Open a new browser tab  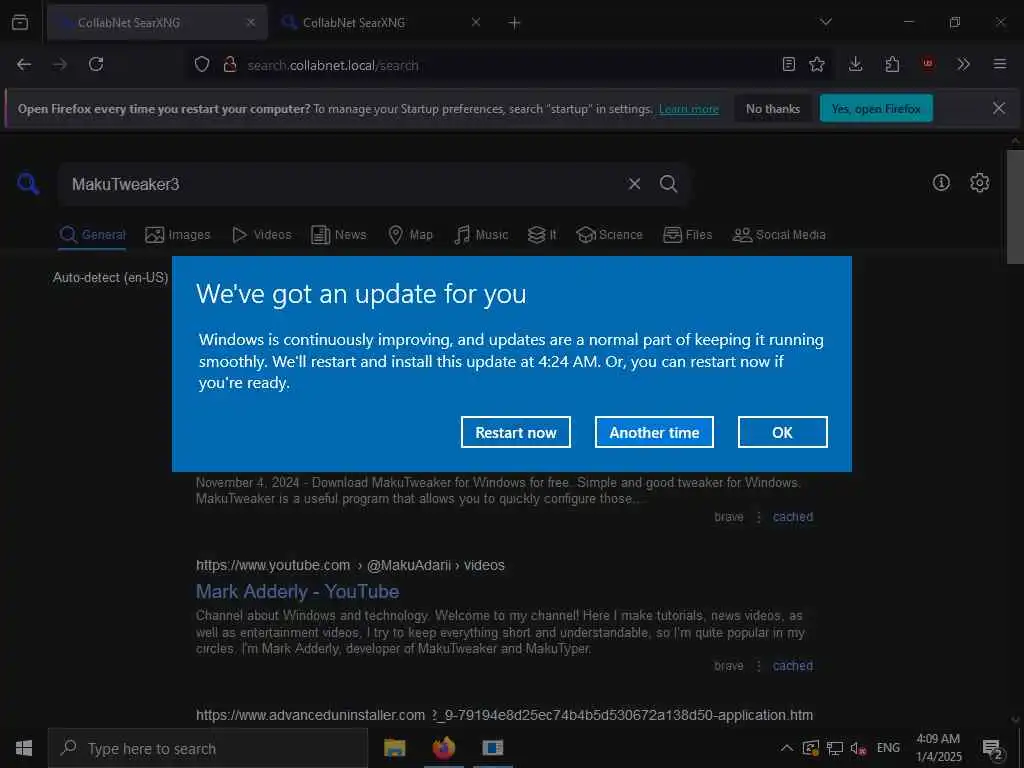click(x=515, y=23)
